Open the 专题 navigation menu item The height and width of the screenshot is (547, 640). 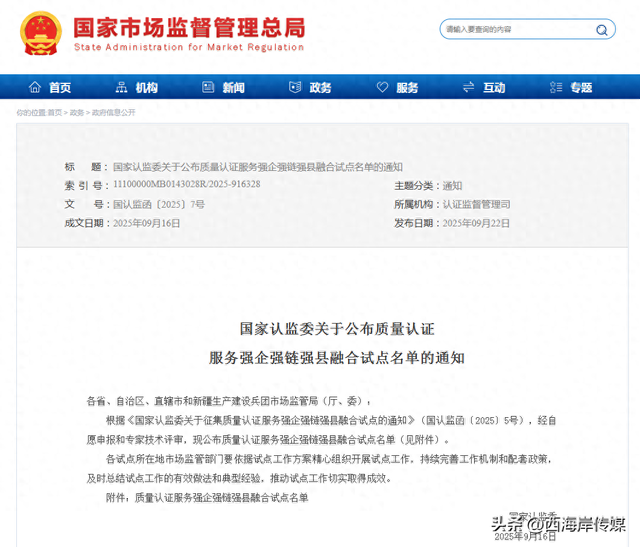tap(581, 87)
